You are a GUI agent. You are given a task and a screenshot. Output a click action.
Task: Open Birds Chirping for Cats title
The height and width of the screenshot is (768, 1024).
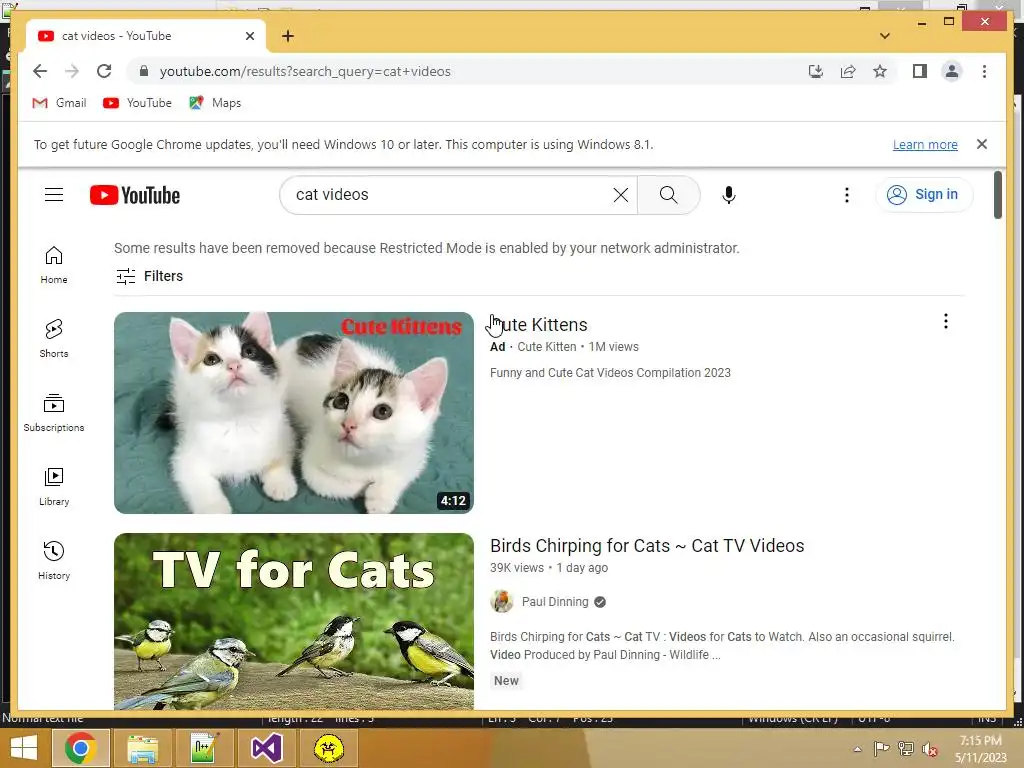647,546
